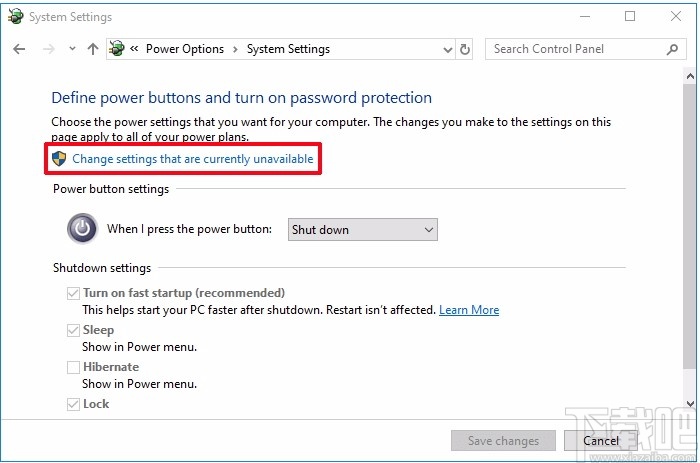Click the search magnifier icon
700x463 pixels.
point(672,49)
